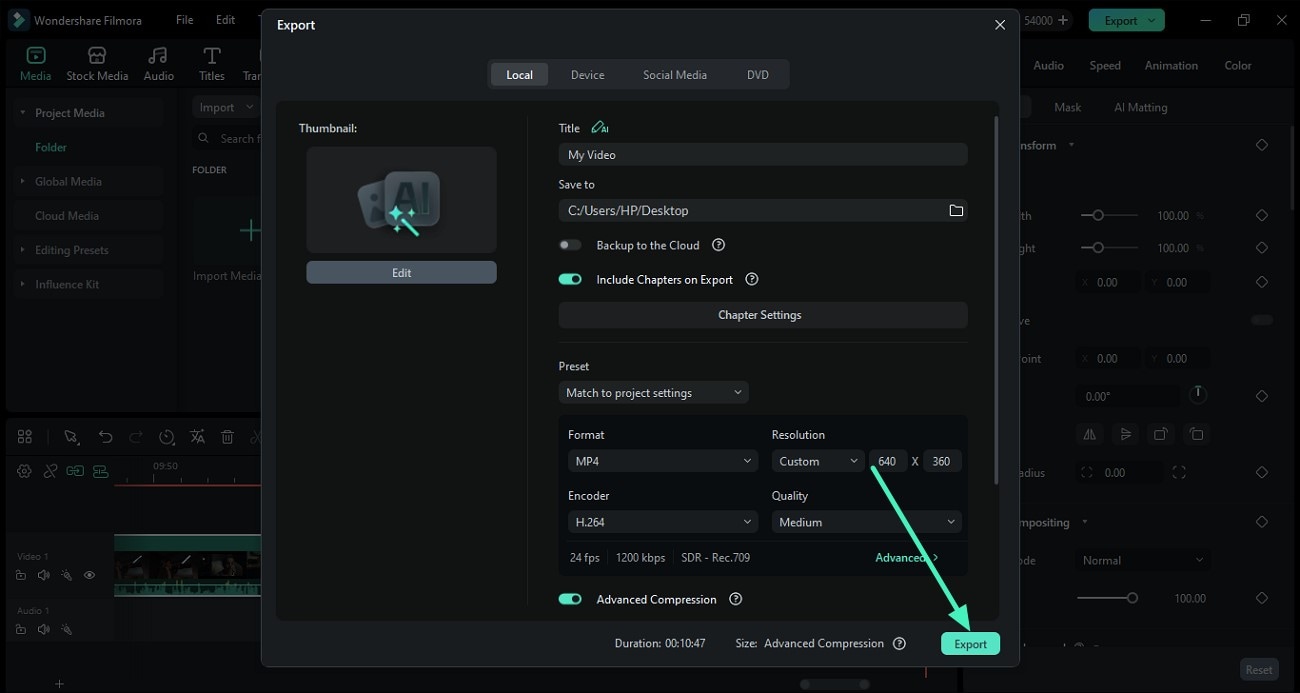Image resolution: width=1300 pixels, height=693 pixels.
Task: Click the unlink clips icon in timeline
Action: pos(50,471)
